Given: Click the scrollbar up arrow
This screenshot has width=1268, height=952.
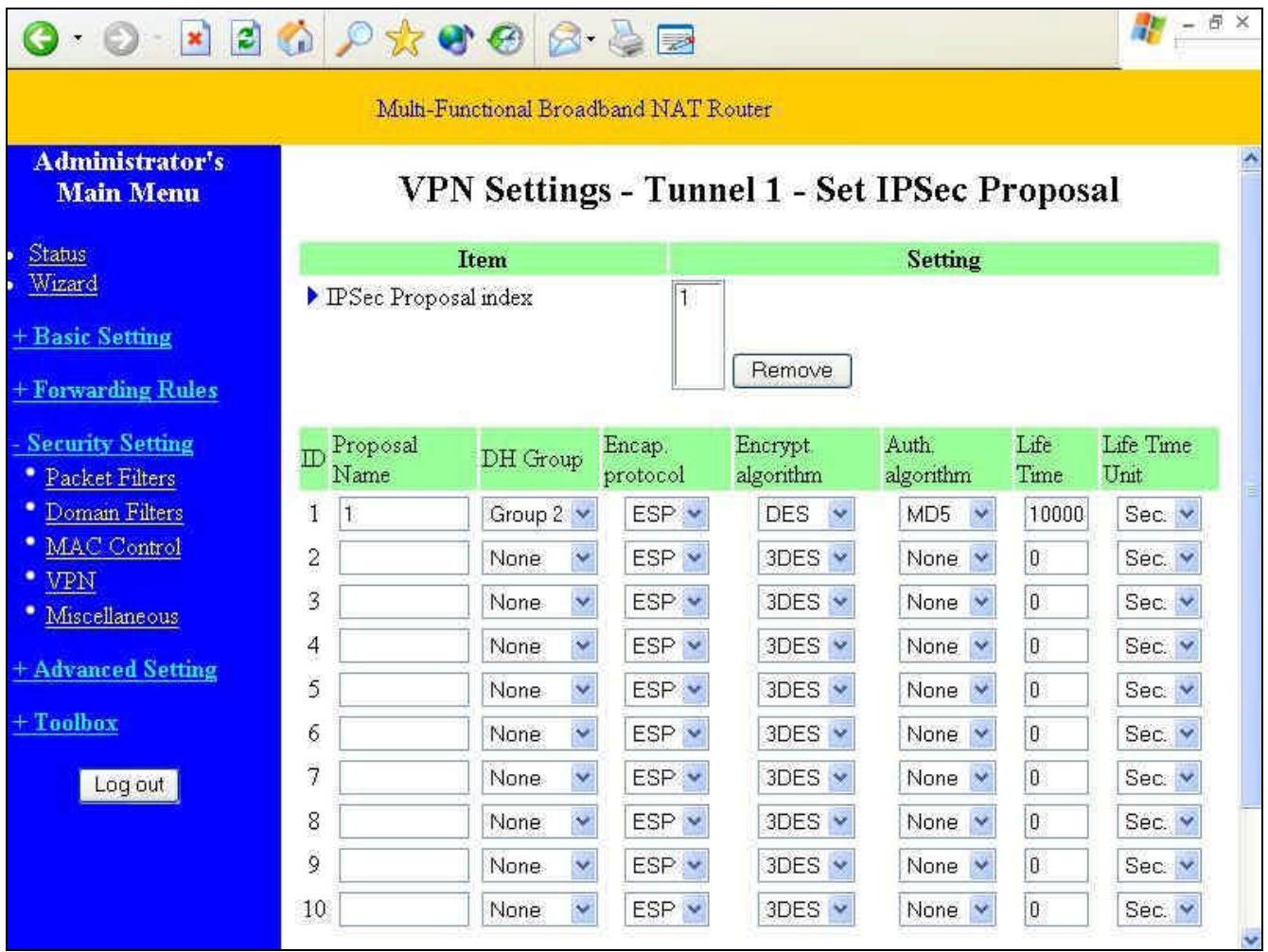Looking at the screenshot, I should pos(1250,157).
